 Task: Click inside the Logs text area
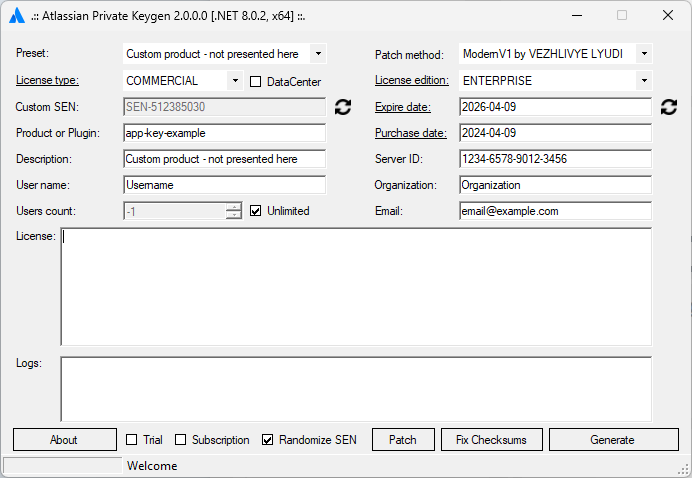[x=356, y=389]
